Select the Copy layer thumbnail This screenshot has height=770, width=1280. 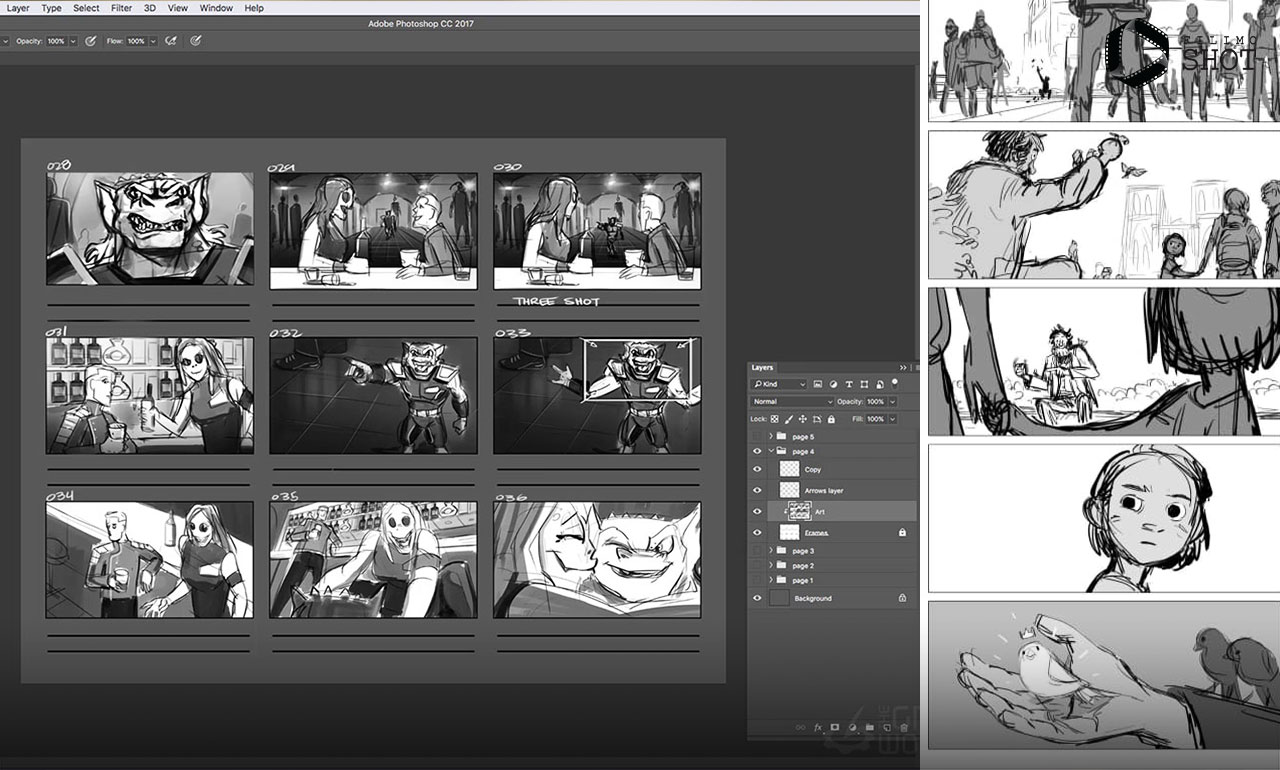coord(790,469)
